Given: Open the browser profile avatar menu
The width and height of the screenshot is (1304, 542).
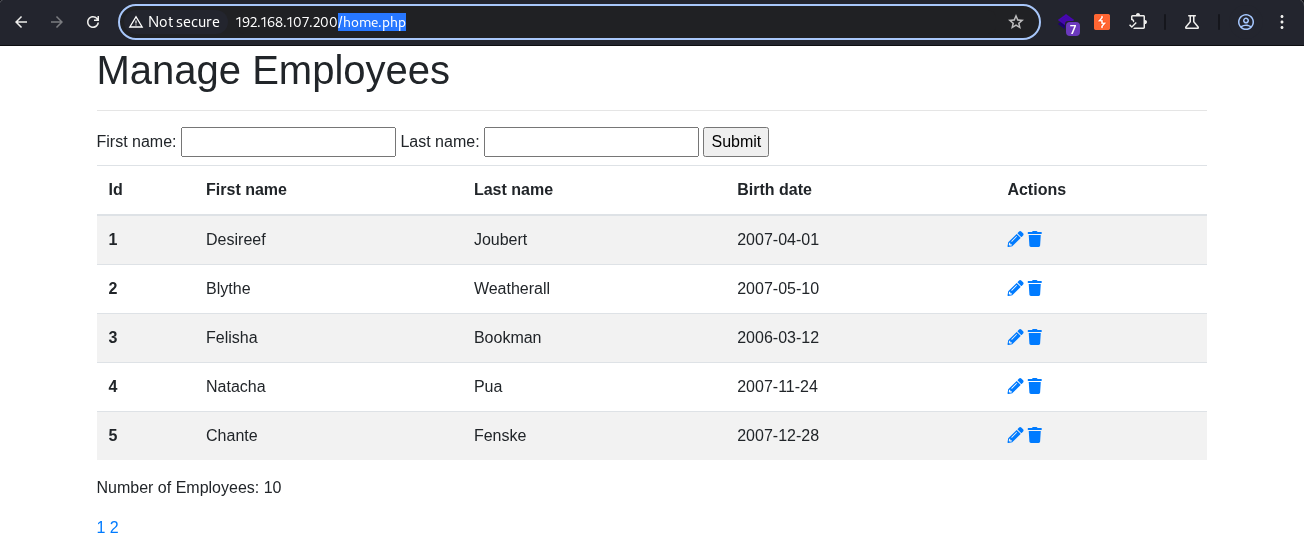Looking at the screenshot, I should 1246,22.
